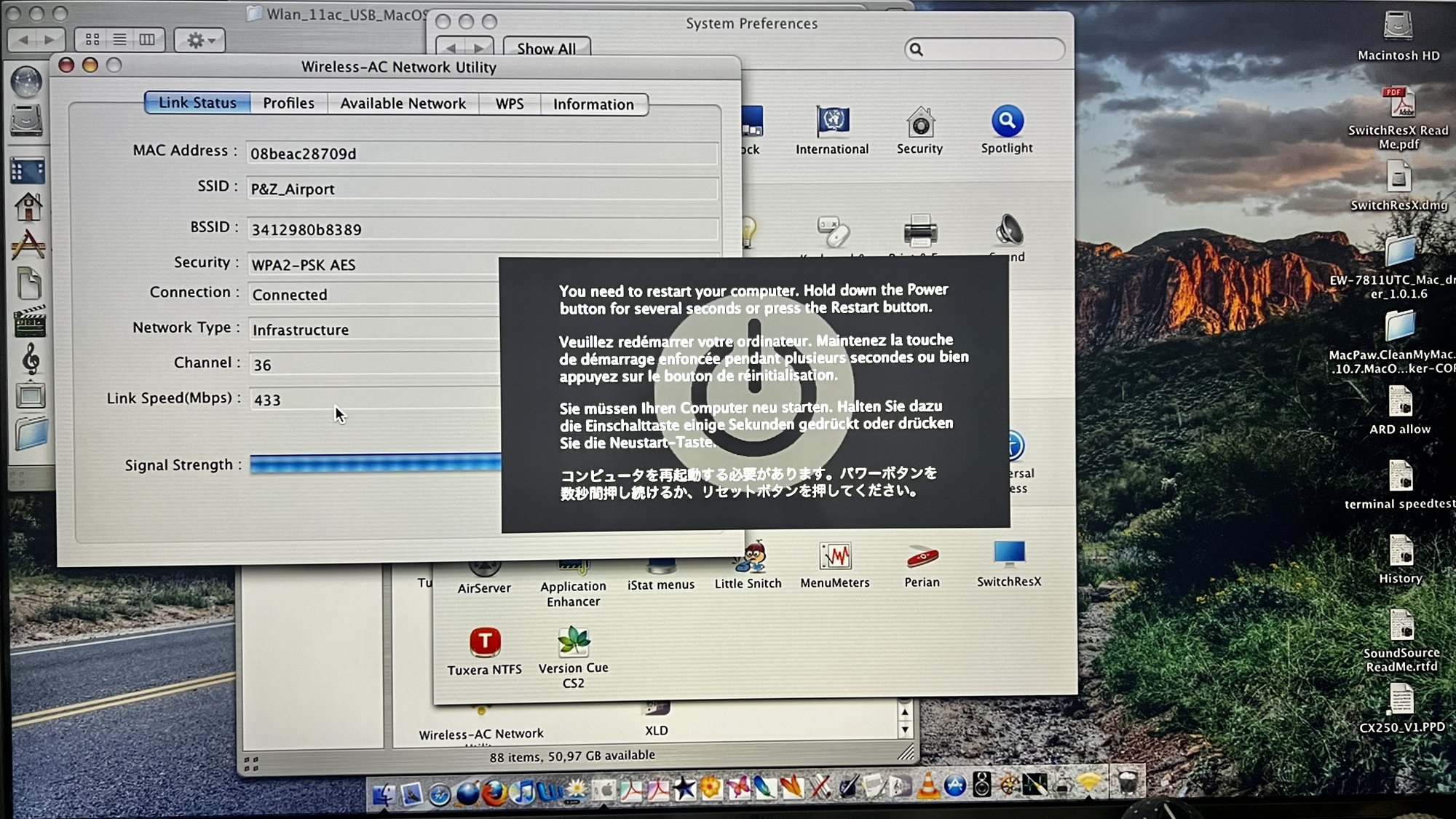Click Finder scrollbar up arrow

coord(905,711)
